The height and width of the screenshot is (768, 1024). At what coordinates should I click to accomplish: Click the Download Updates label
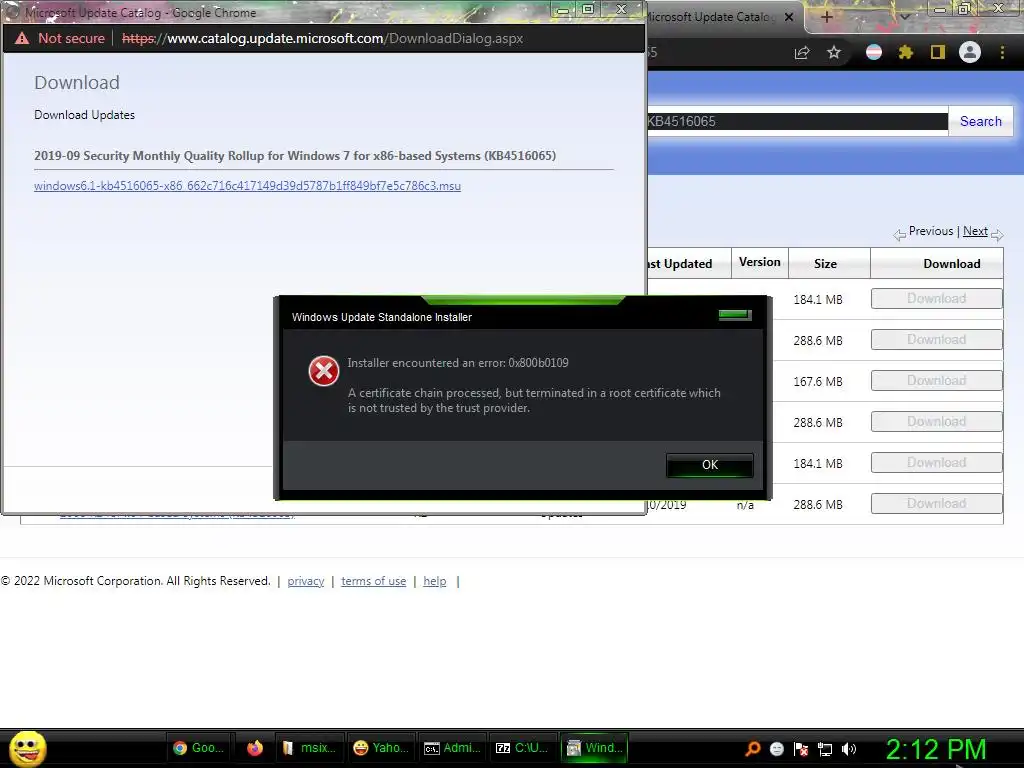click(84, 115)
